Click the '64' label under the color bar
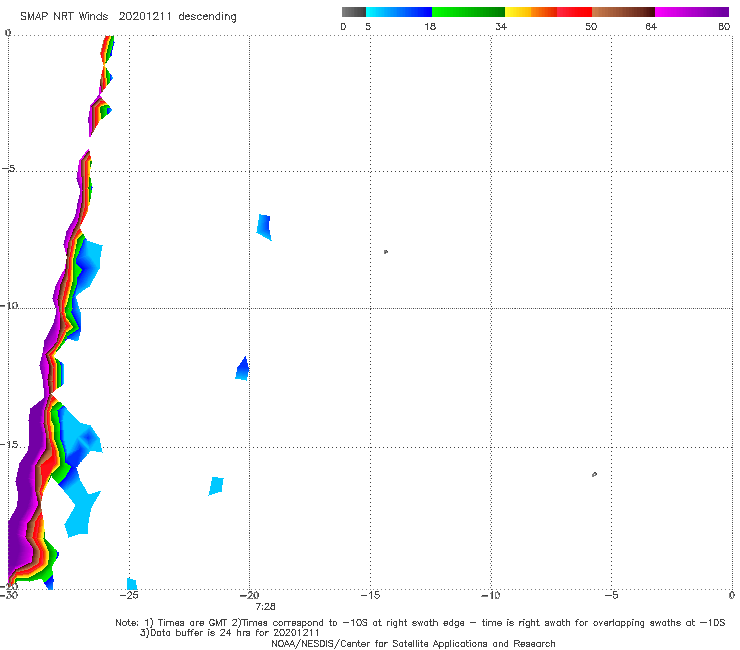Screen dimensions: 740x650 pyautogui.click(x=651, y=26)
